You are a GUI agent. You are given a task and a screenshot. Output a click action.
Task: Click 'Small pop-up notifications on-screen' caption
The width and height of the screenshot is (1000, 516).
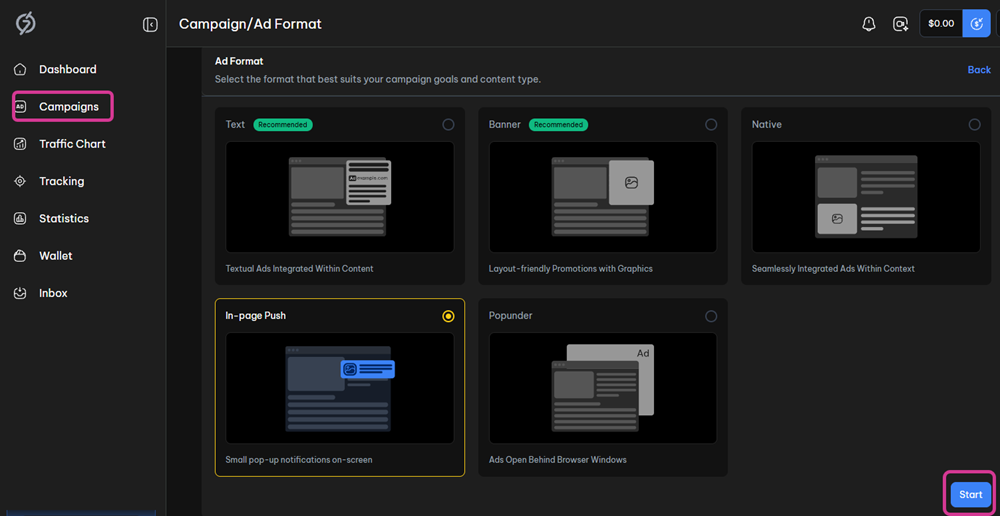tap(299, 459)
